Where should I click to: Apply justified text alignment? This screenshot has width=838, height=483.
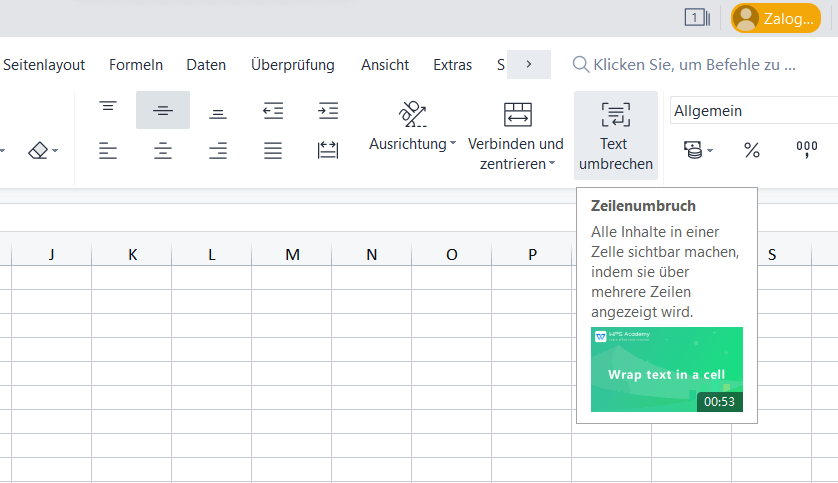tap(272, 151)
